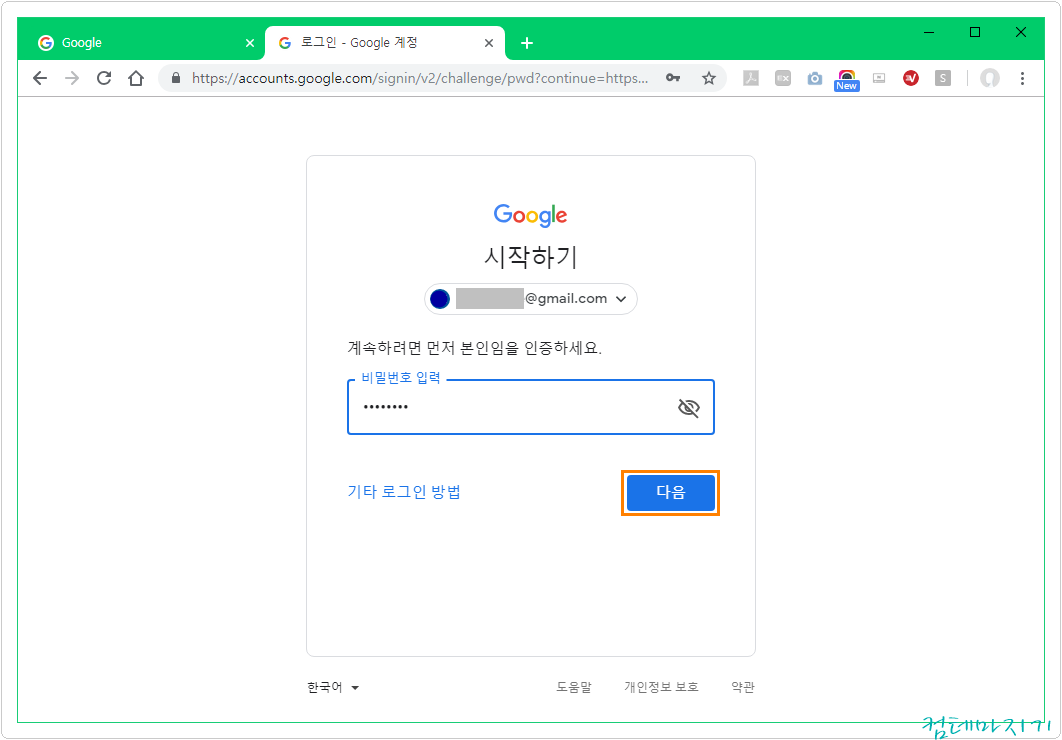This screenshot has height=740, width=1062.
Task: Open the Chrome three-dot menu
Action: 1022,79
